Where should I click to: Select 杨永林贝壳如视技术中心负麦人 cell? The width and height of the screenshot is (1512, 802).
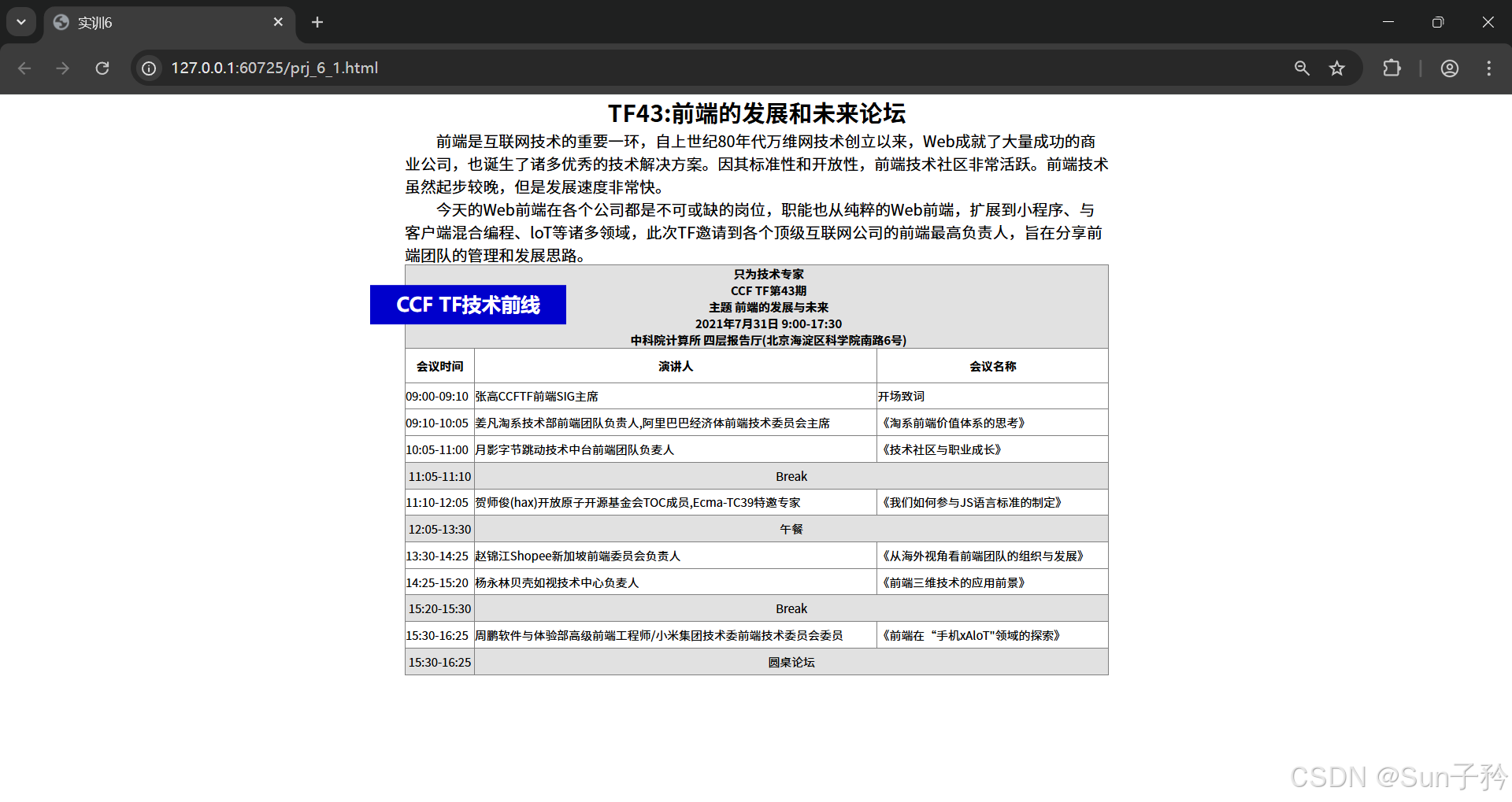[676, 583]
